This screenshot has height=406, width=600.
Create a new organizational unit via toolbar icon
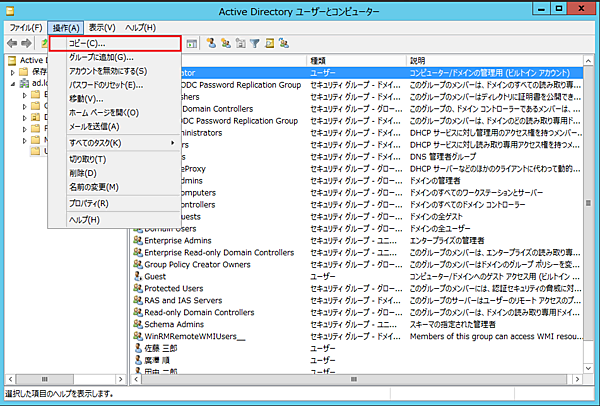tap(240, 43)
